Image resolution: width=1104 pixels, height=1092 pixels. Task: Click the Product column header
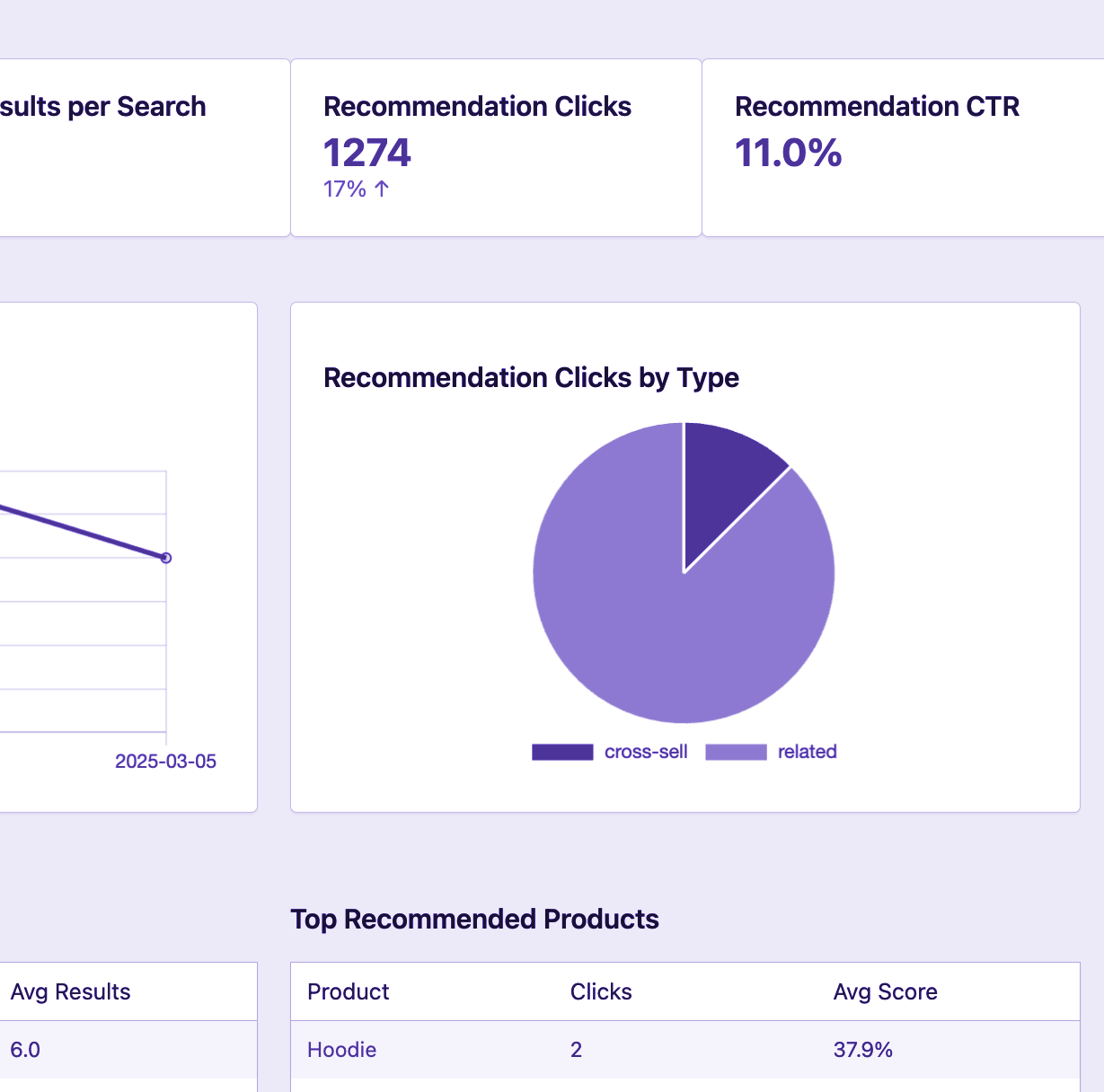coord(348,991)
